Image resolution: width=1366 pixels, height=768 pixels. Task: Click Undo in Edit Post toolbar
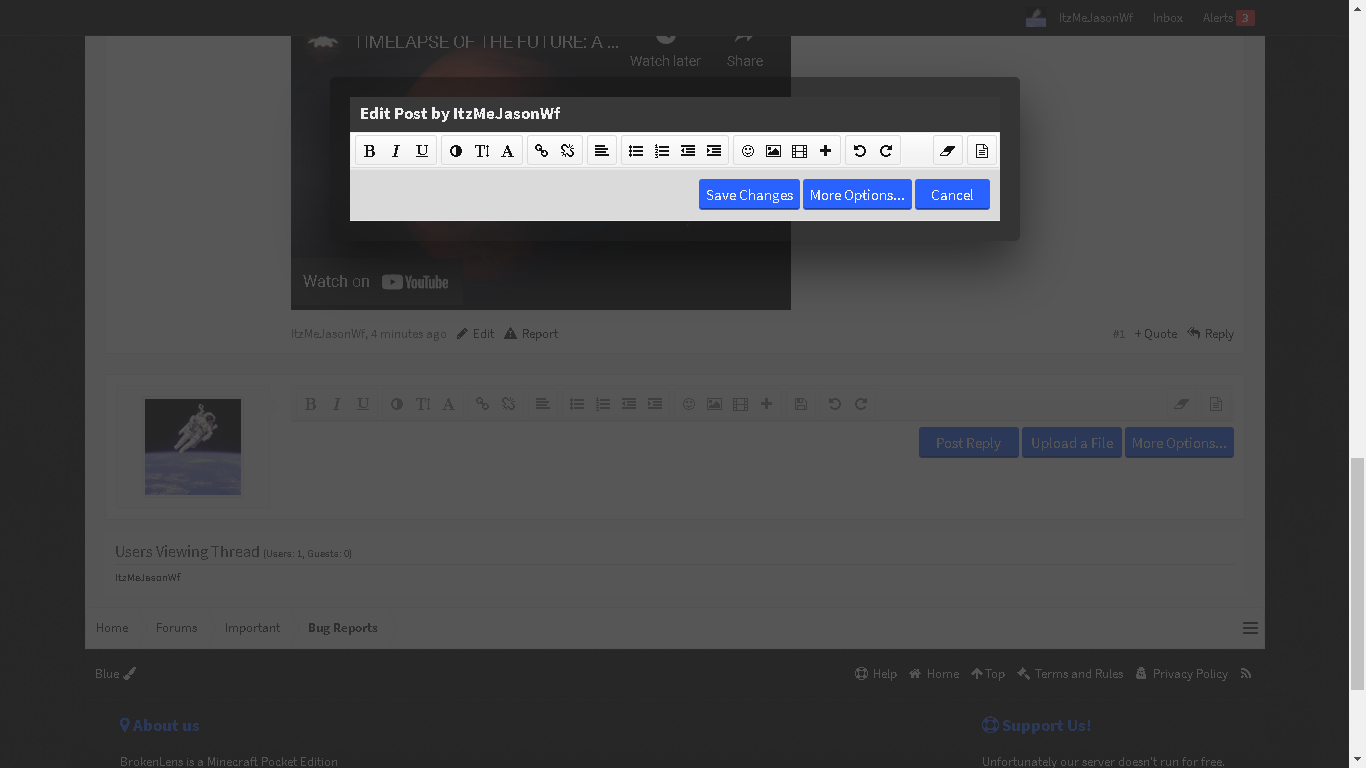pyautogui.click(x=860, y=151)
